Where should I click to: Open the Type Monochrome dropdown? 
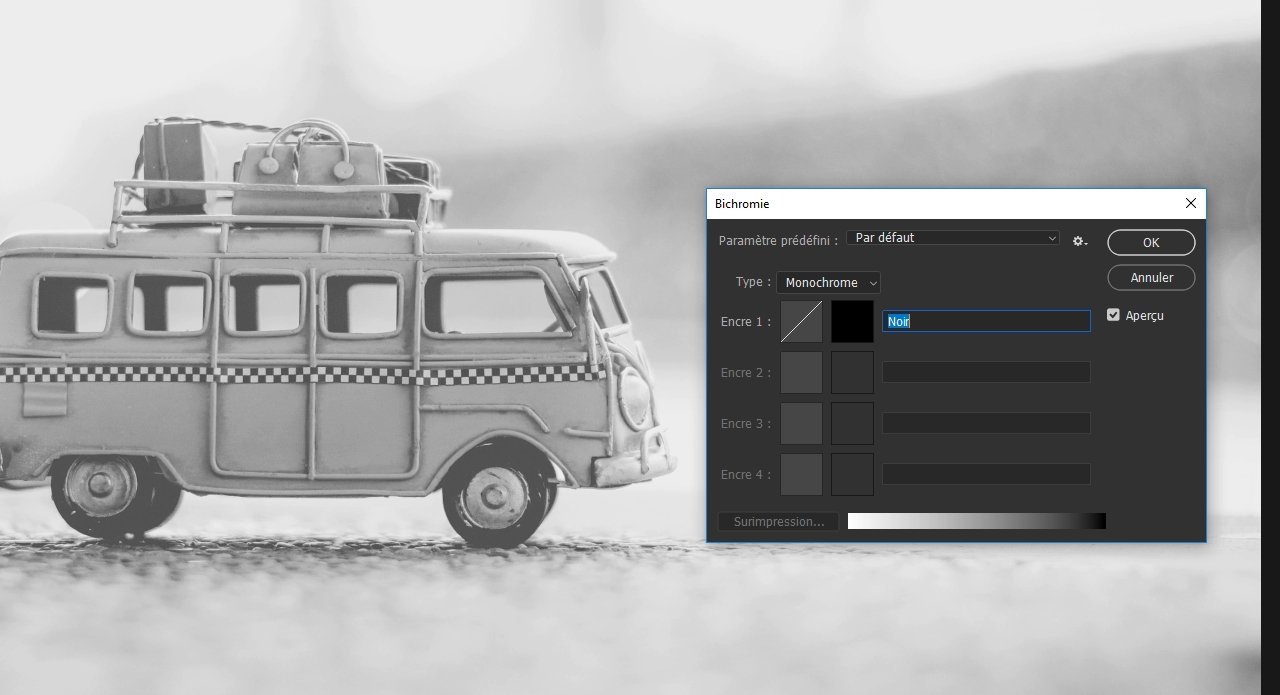coord(828,283)
